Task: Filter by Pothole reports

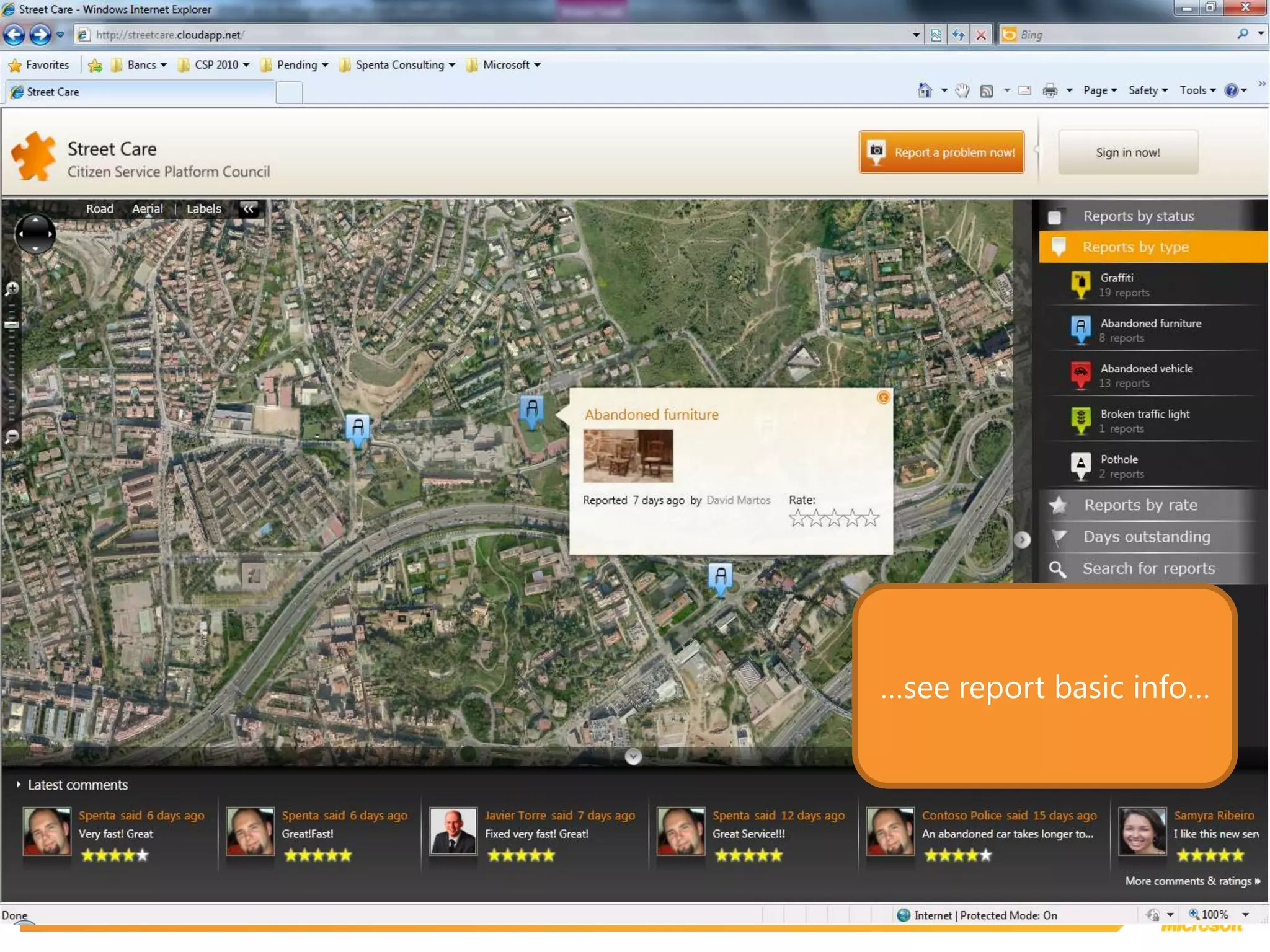Action: point(1152,466)
